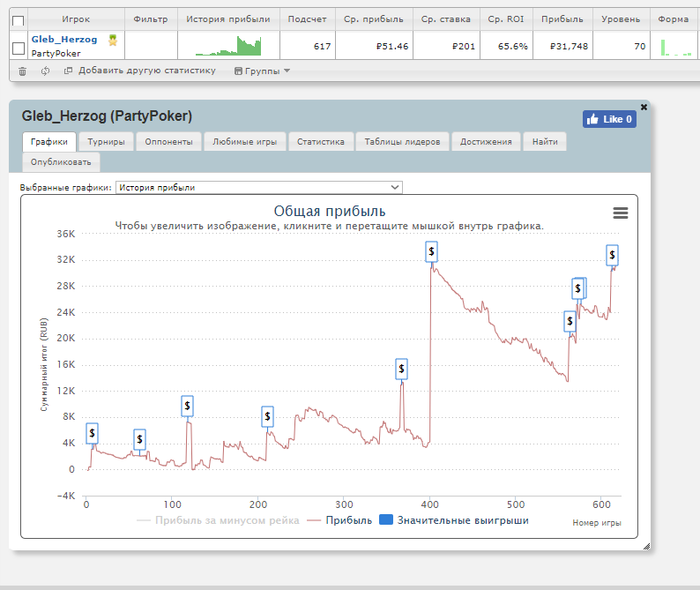Click the 'Фильтр' column header
This screenshot has height=590, width=700.
tap(151, 19)
